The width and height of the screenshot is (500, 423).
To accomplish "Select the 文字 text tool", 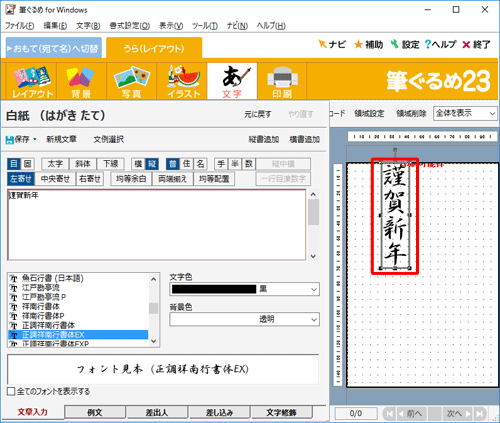I will 232,81.
